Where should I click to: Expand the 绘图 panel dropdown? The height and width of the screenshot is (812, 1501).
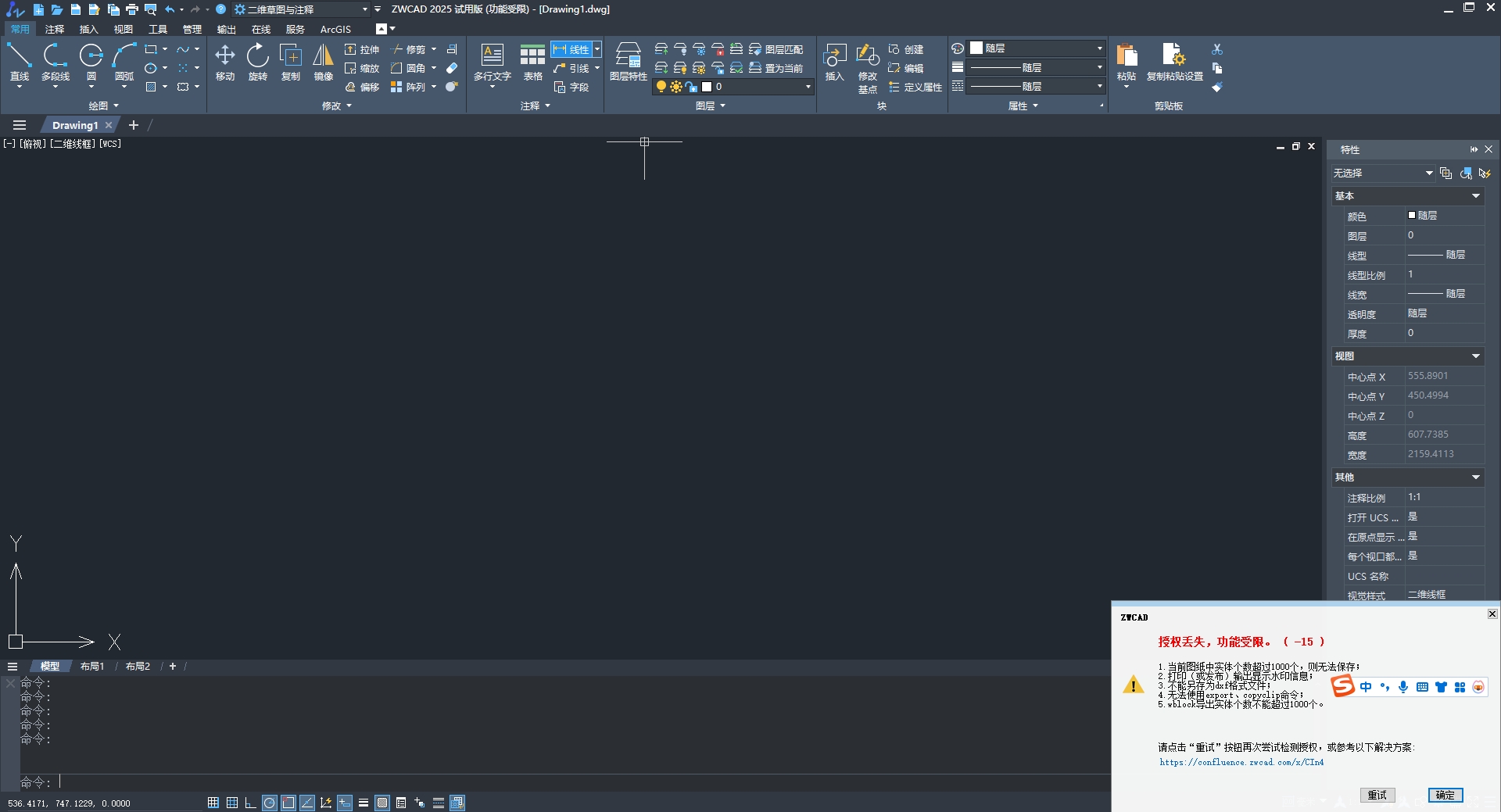click(104, 106)
